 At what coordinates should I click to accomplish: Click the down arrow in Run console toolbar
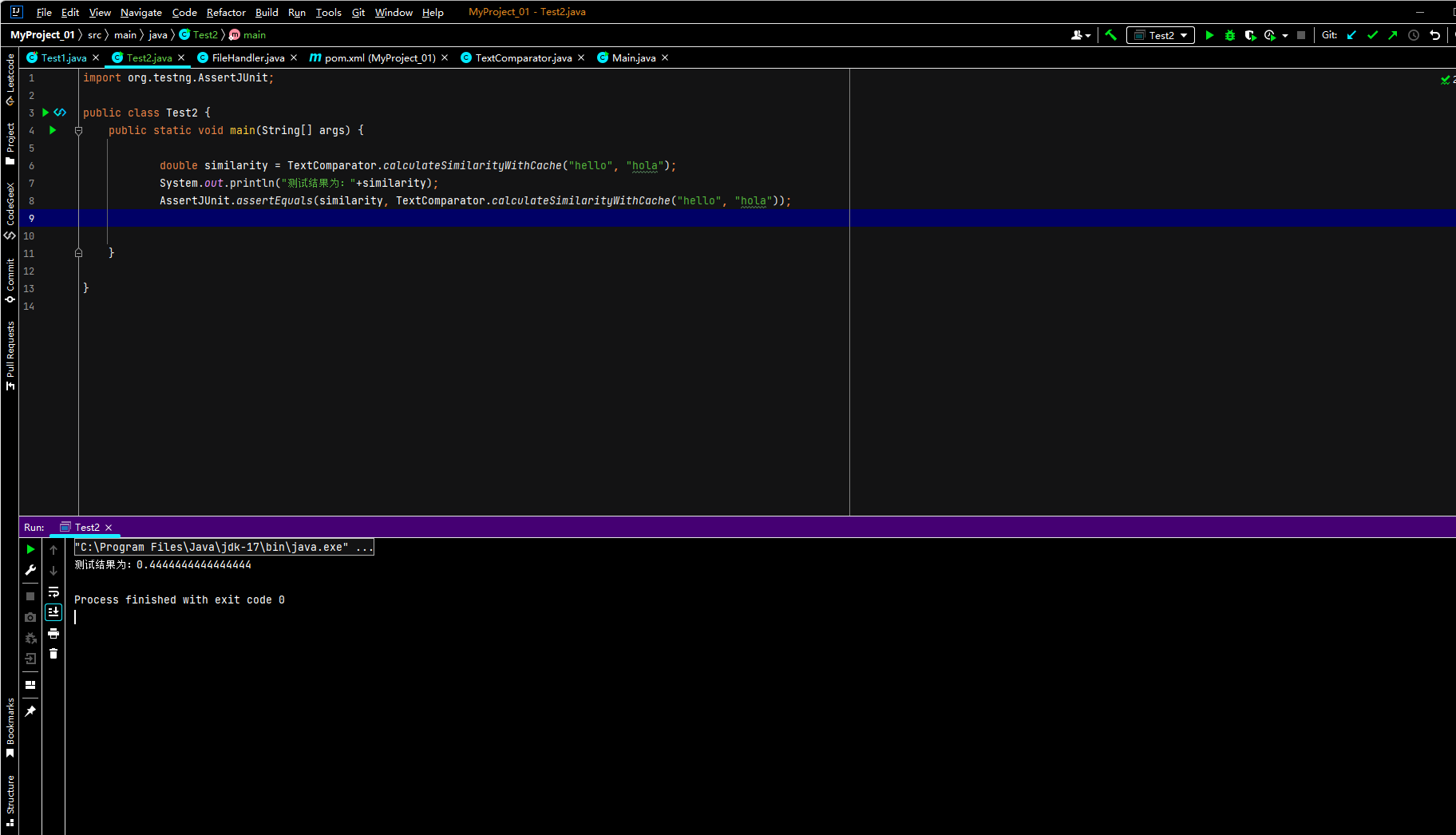pos(53,571)
